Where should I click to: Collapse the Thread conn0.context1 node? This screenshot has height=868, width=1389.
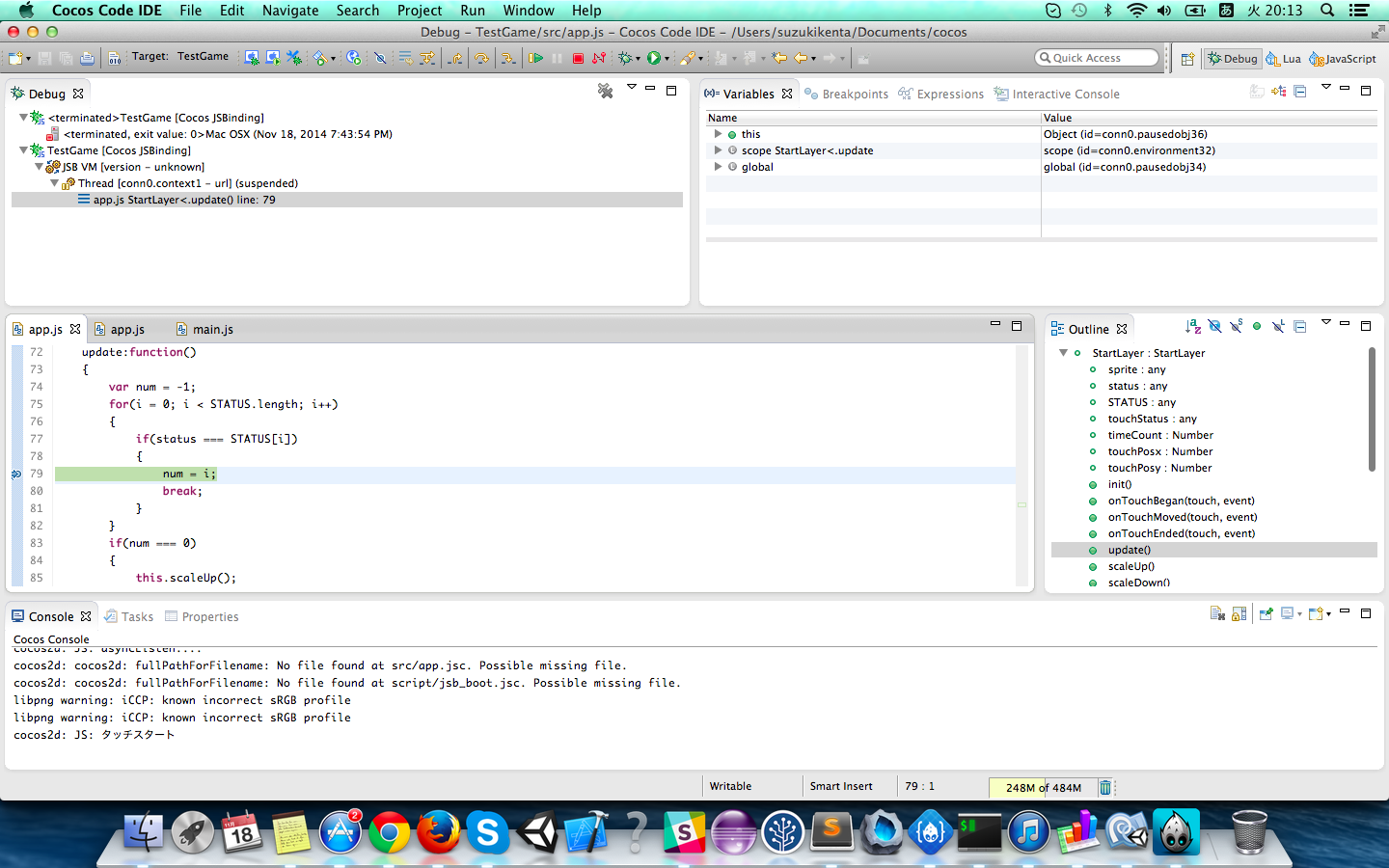(x=55, y=183)
